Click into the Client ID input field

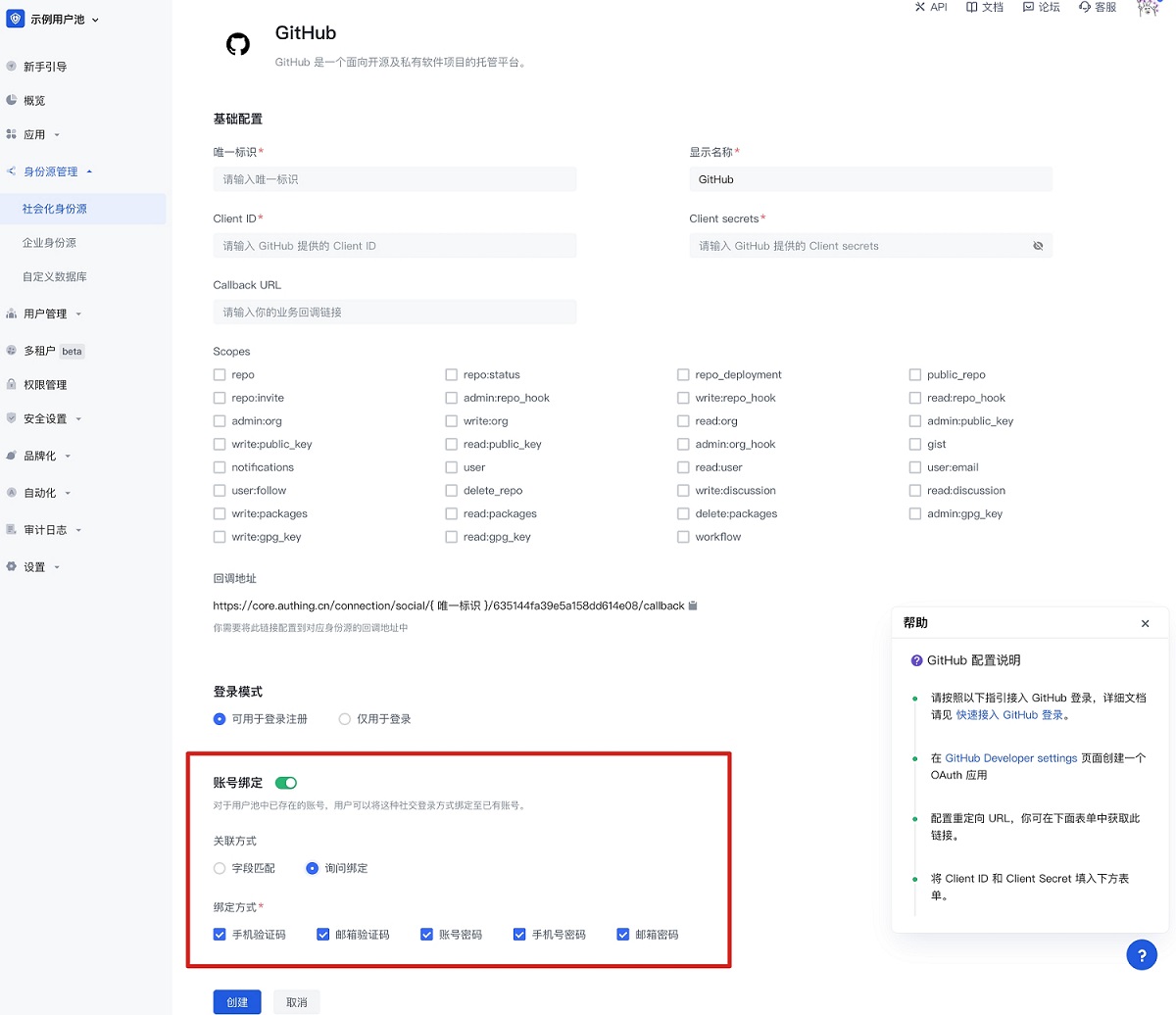tap(394, 246)
